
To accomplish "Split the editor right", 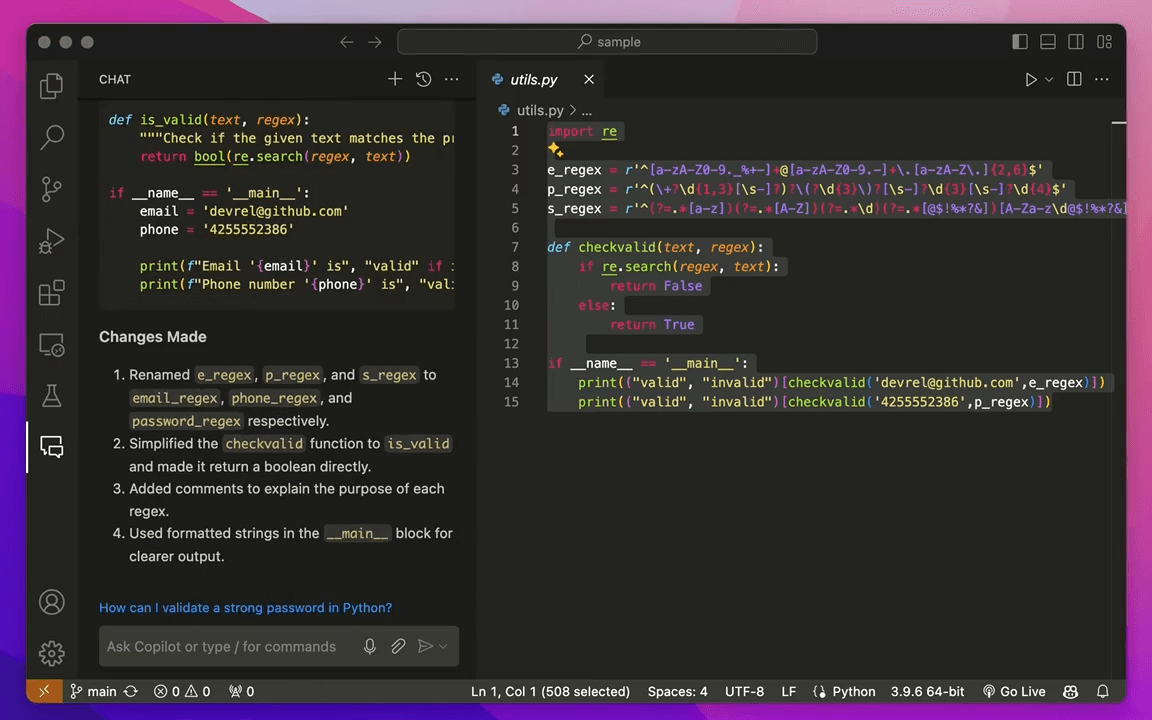I will point(1074,79).
